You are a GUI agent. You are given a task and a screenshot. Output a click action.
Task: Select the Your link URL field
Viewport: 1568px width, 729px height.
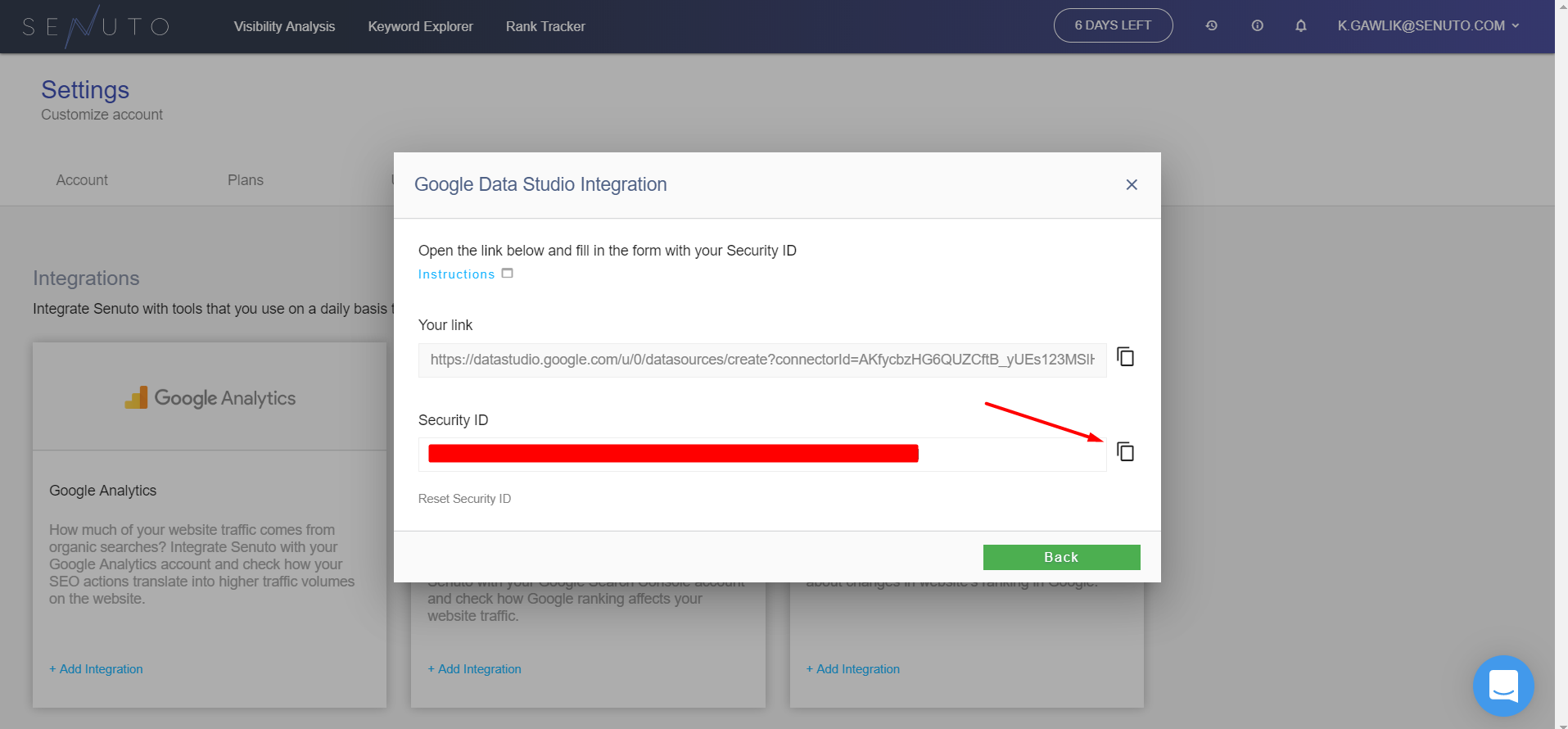[x=762, y=360]
